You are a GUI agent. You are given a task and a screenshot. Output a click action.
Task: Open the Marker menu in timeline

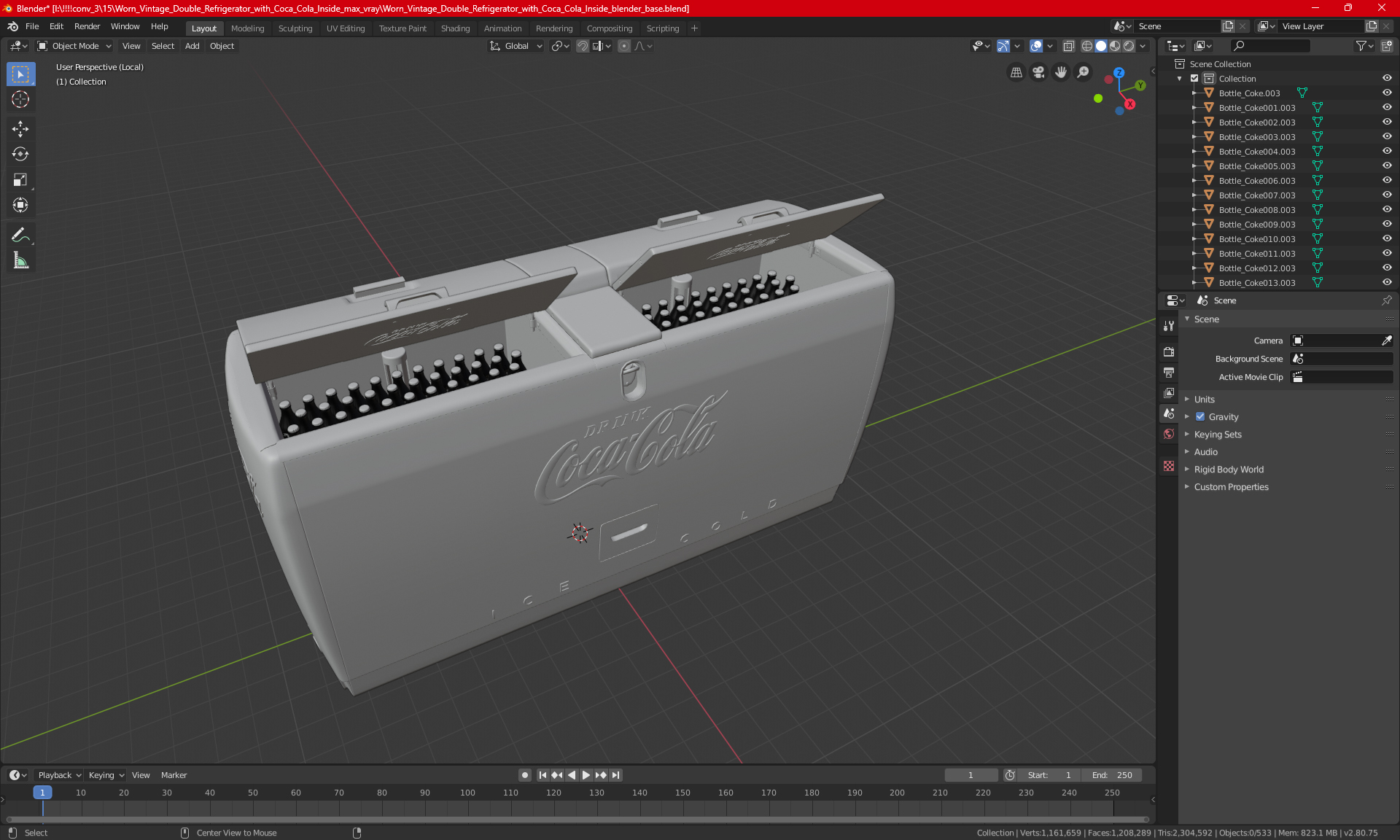click(174, 775)
